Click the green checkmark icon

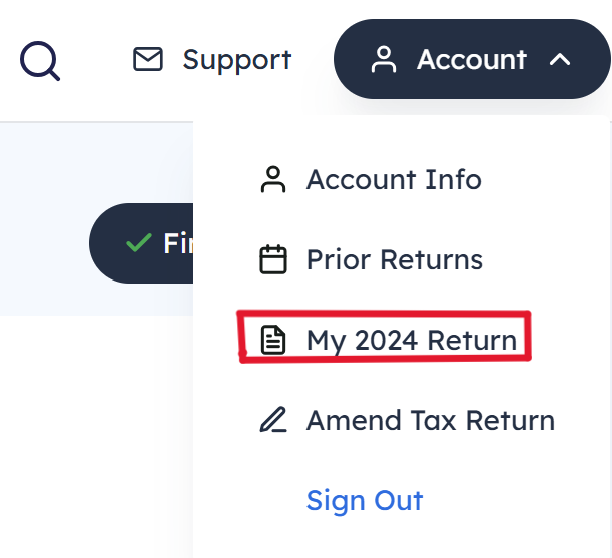[139, 242]
